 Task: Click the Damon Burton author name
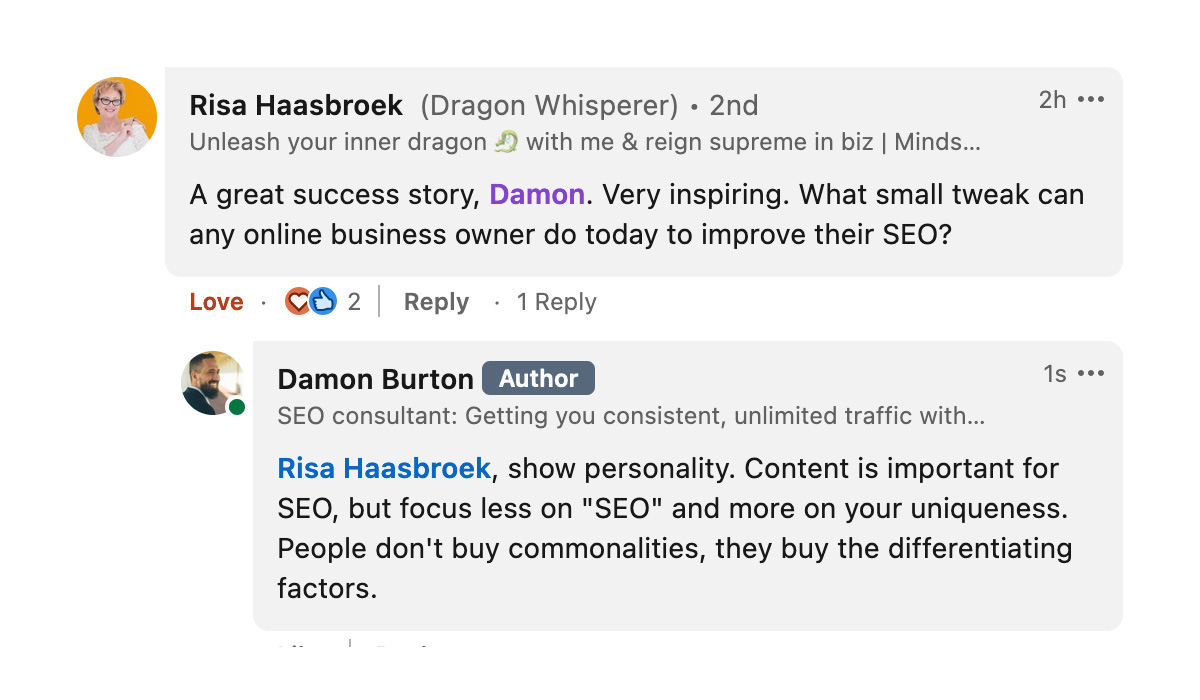click(375, 379)
